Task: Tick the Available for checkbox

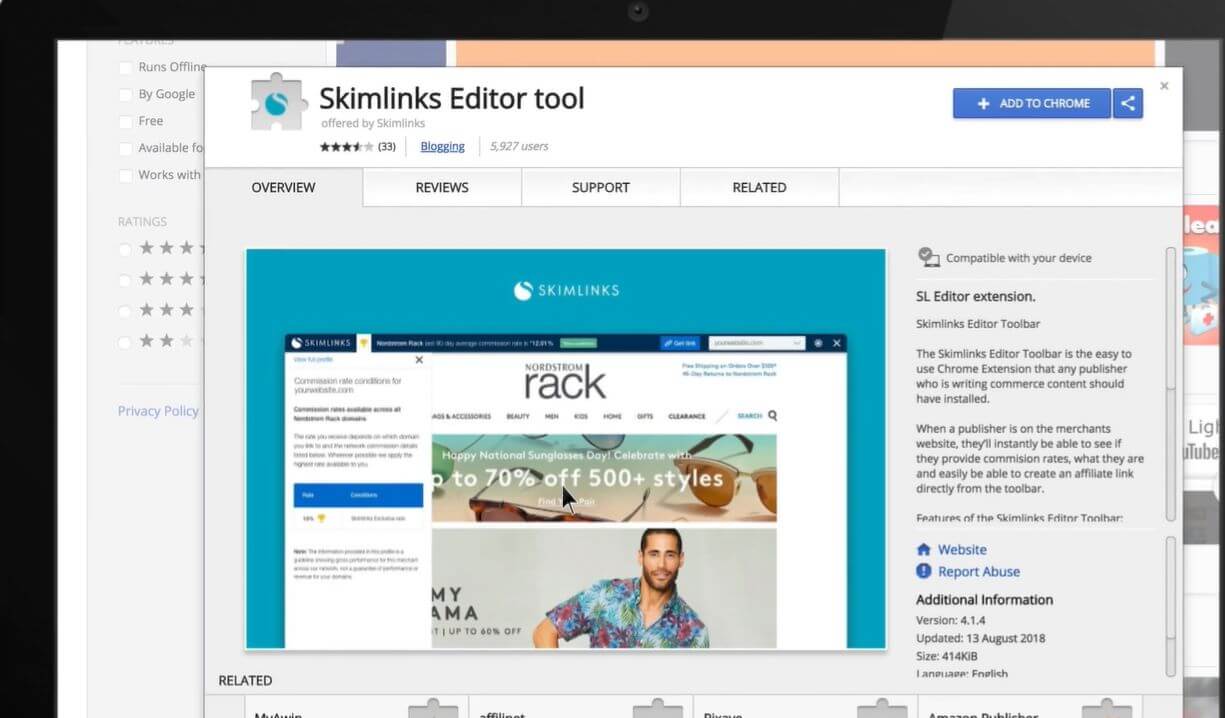Action: click(125, 148)
